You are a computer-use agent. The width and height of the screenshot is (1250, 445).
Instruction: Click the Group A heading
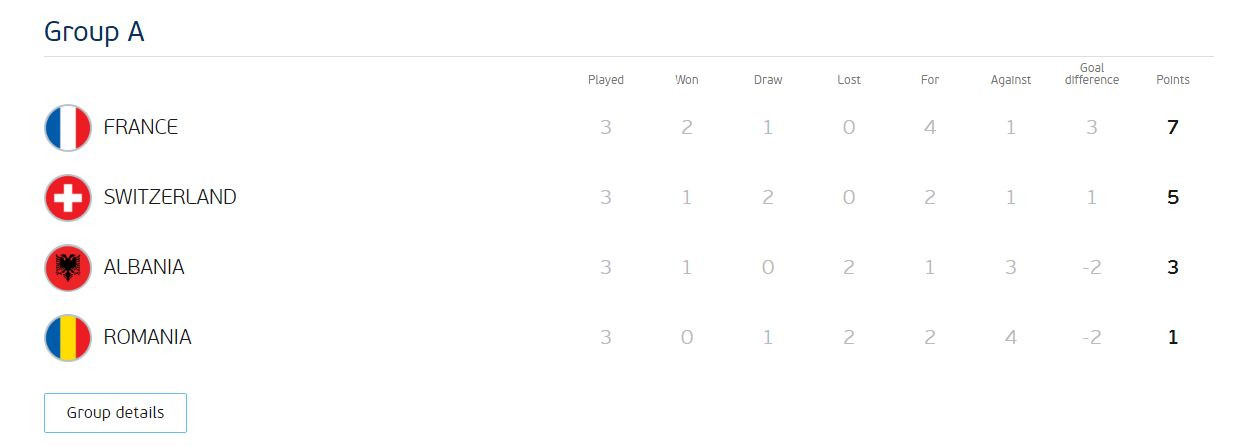pos(94,32)
